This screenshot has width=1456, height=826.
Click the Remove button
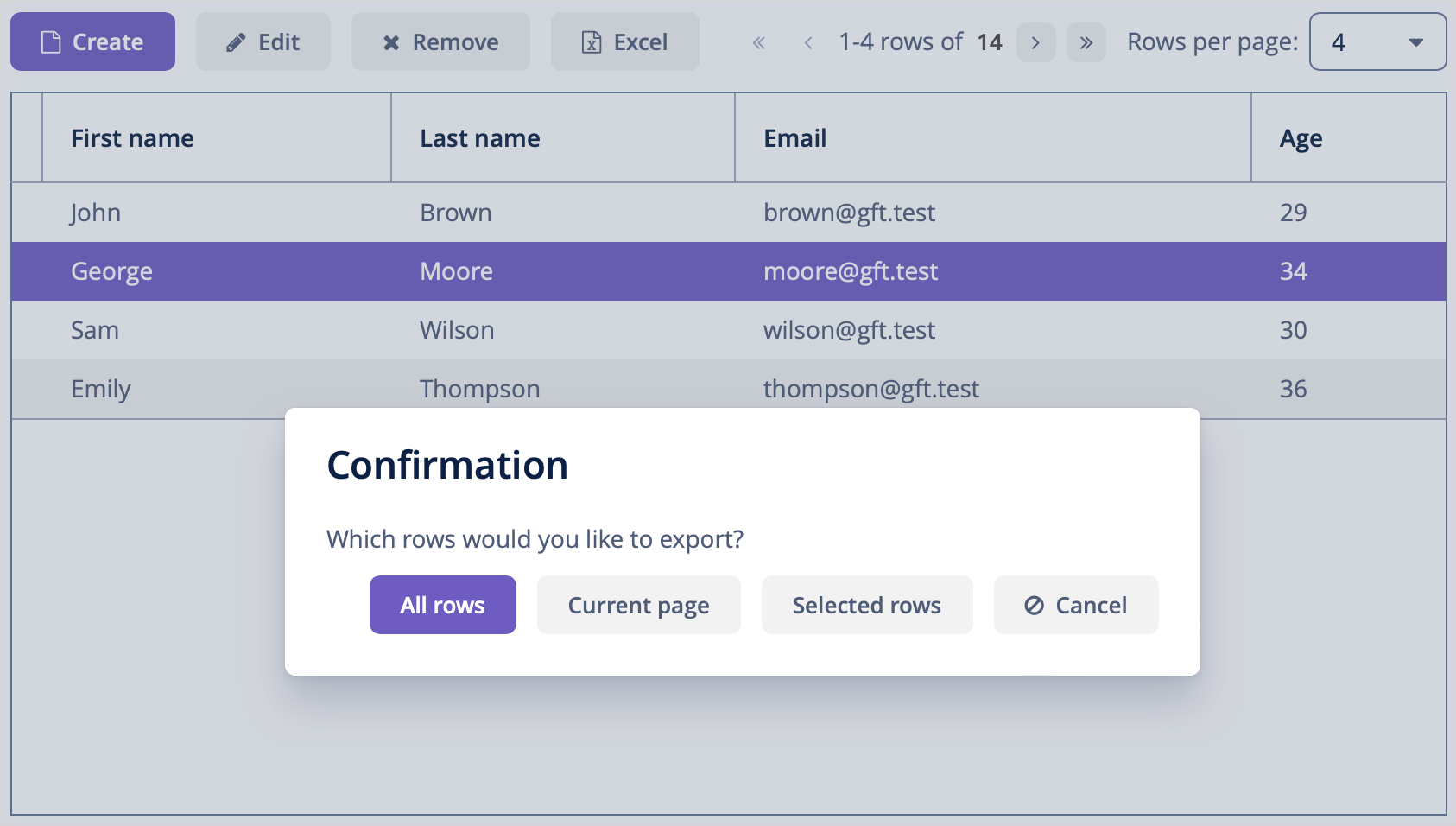click(440, 41)
